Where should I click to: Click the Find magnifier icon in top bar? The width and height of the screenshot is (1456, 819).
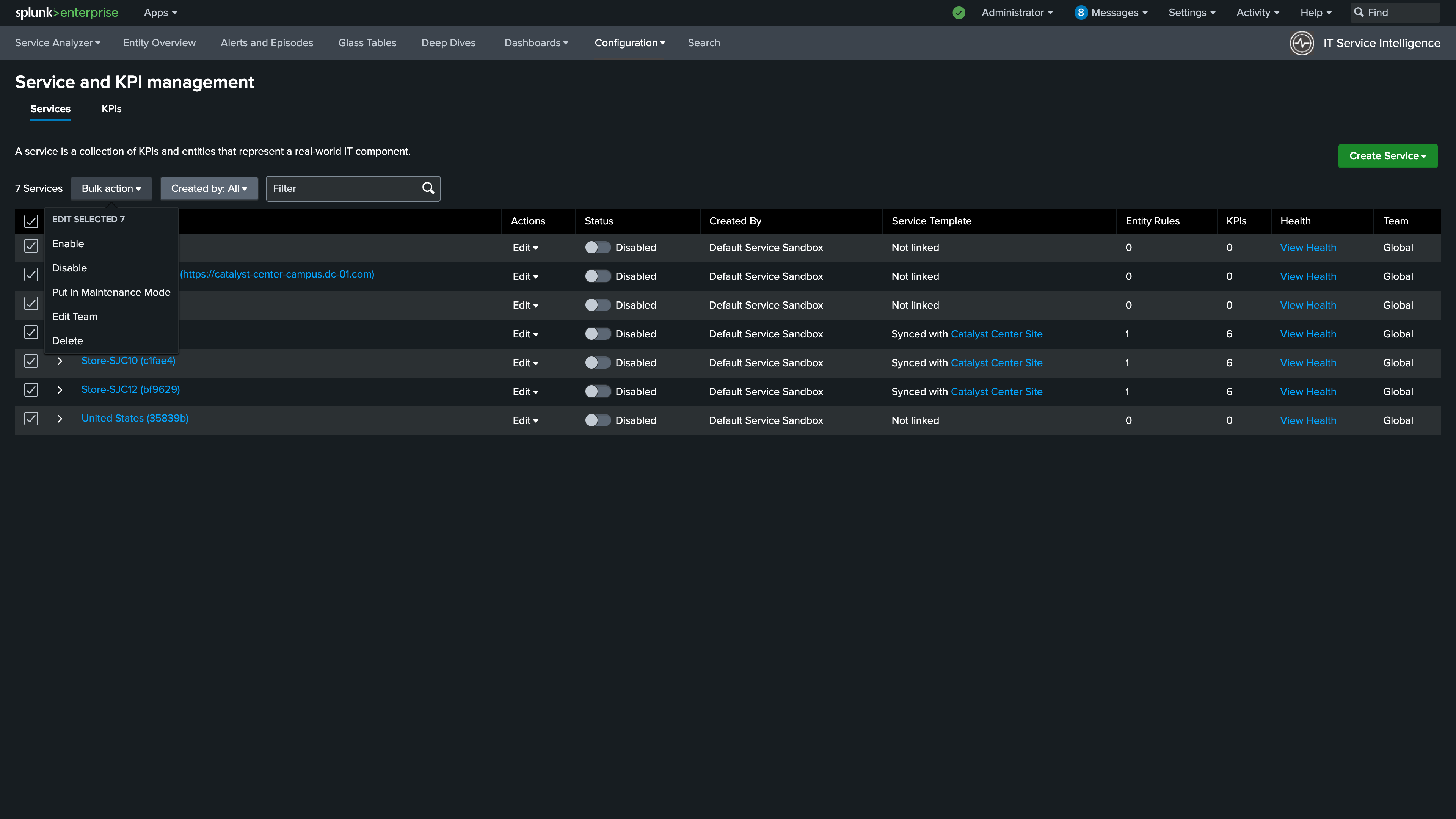click(1359, 13)
